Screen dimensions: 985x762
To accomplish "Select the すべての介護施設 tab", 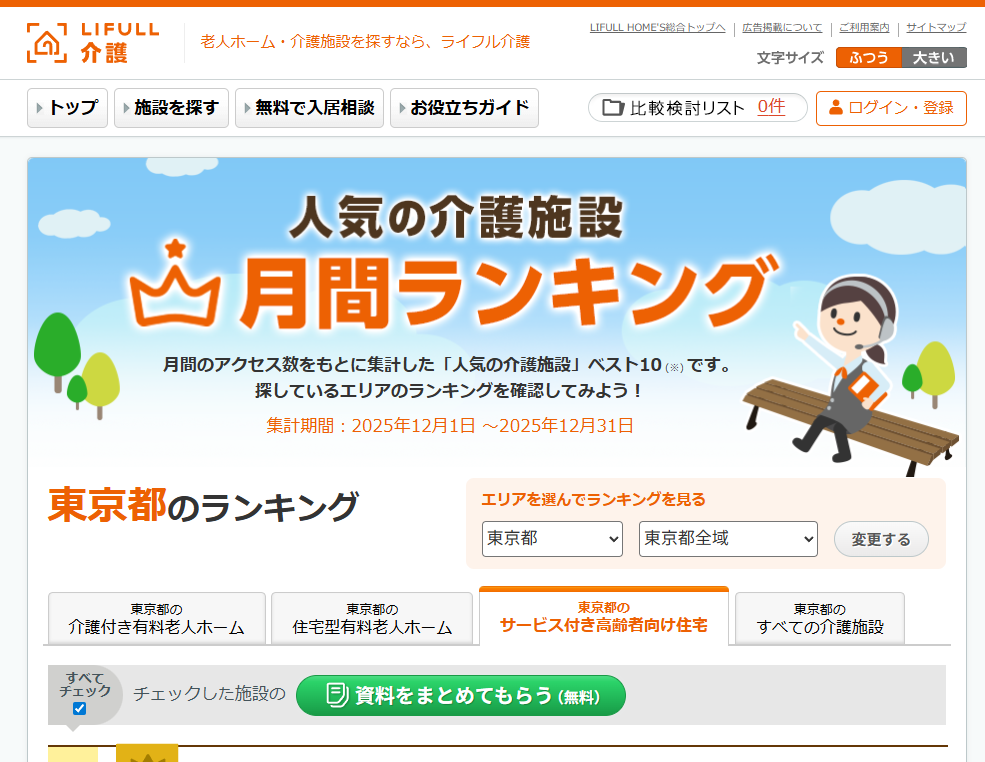I will coord(820,620).
